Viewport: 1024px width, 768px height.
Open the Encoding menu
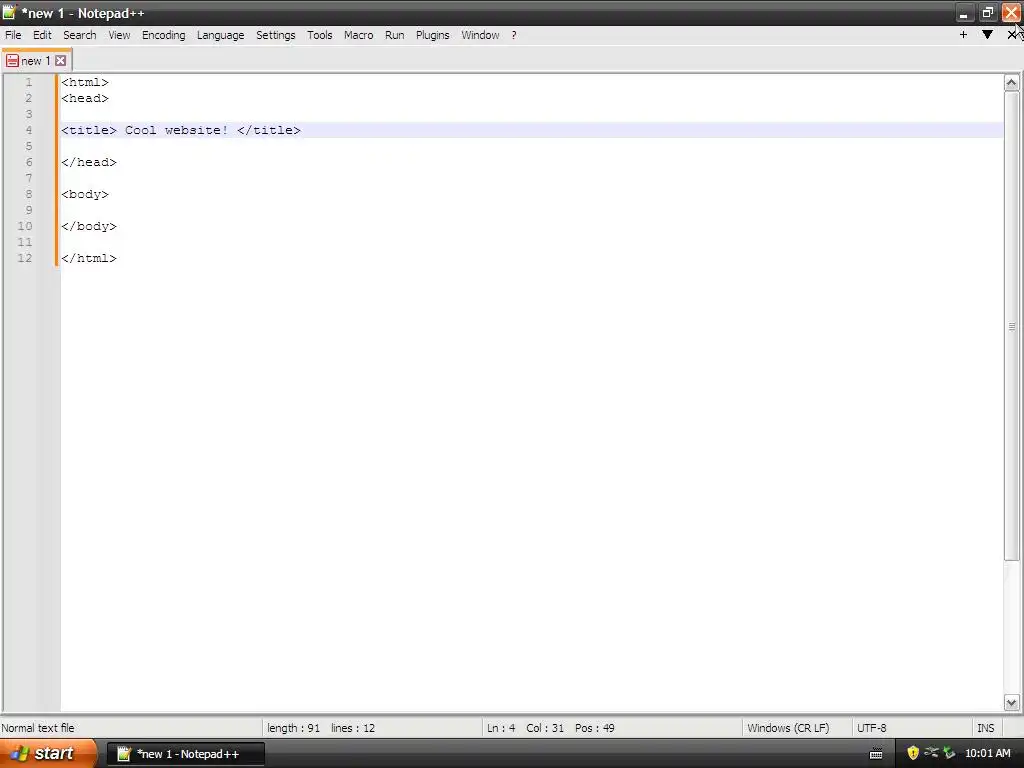pyautogui.click(x=163, y=35)
